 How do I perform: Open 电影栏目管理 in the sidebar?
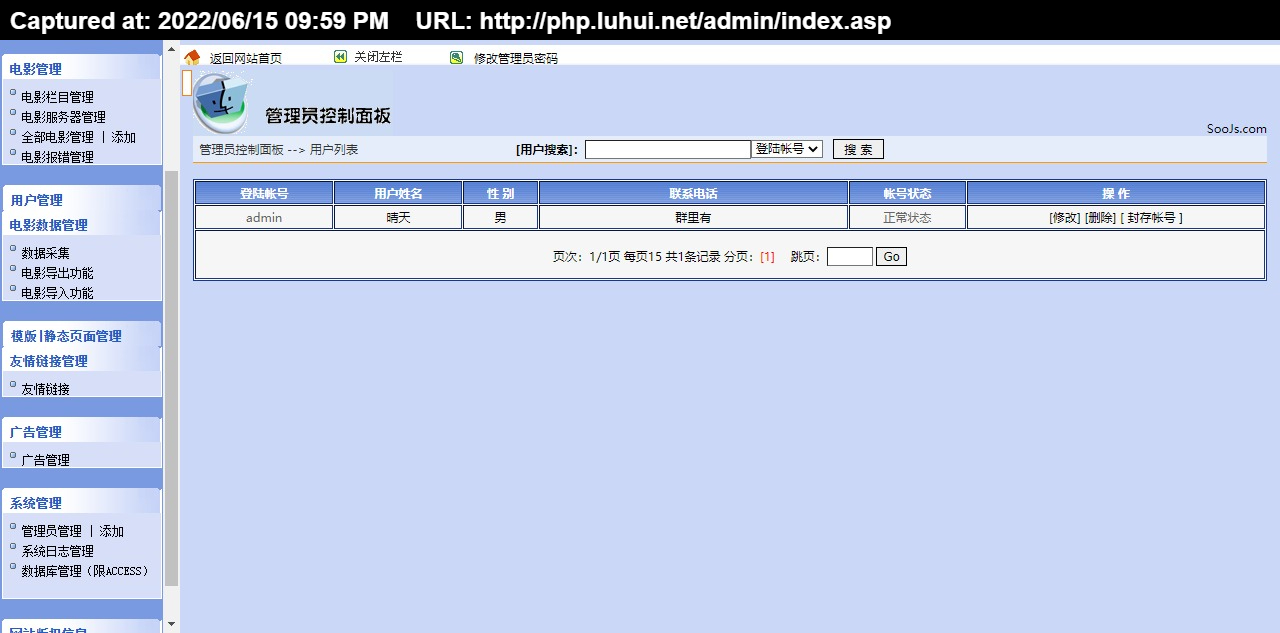[57, 97]
